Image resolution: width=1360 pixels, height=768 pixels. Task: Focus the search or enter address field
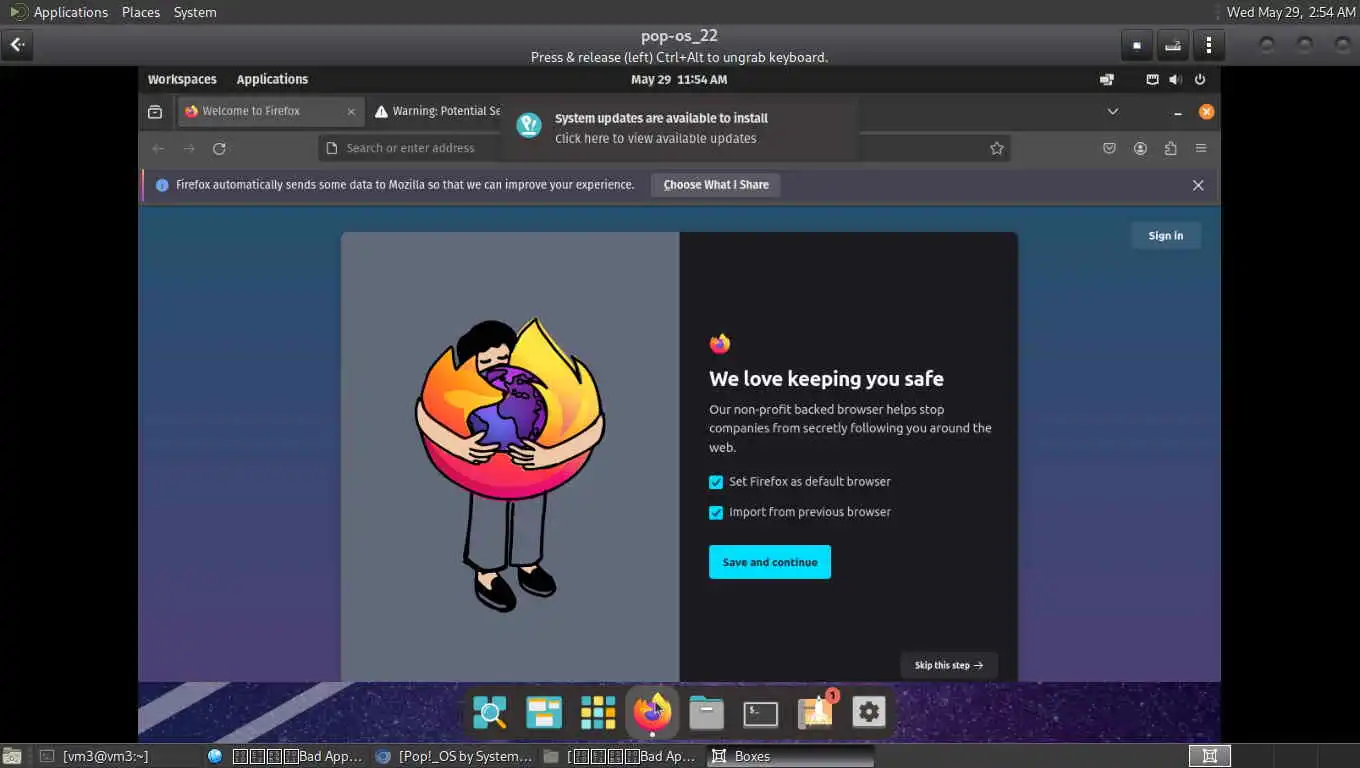[664, 148]
